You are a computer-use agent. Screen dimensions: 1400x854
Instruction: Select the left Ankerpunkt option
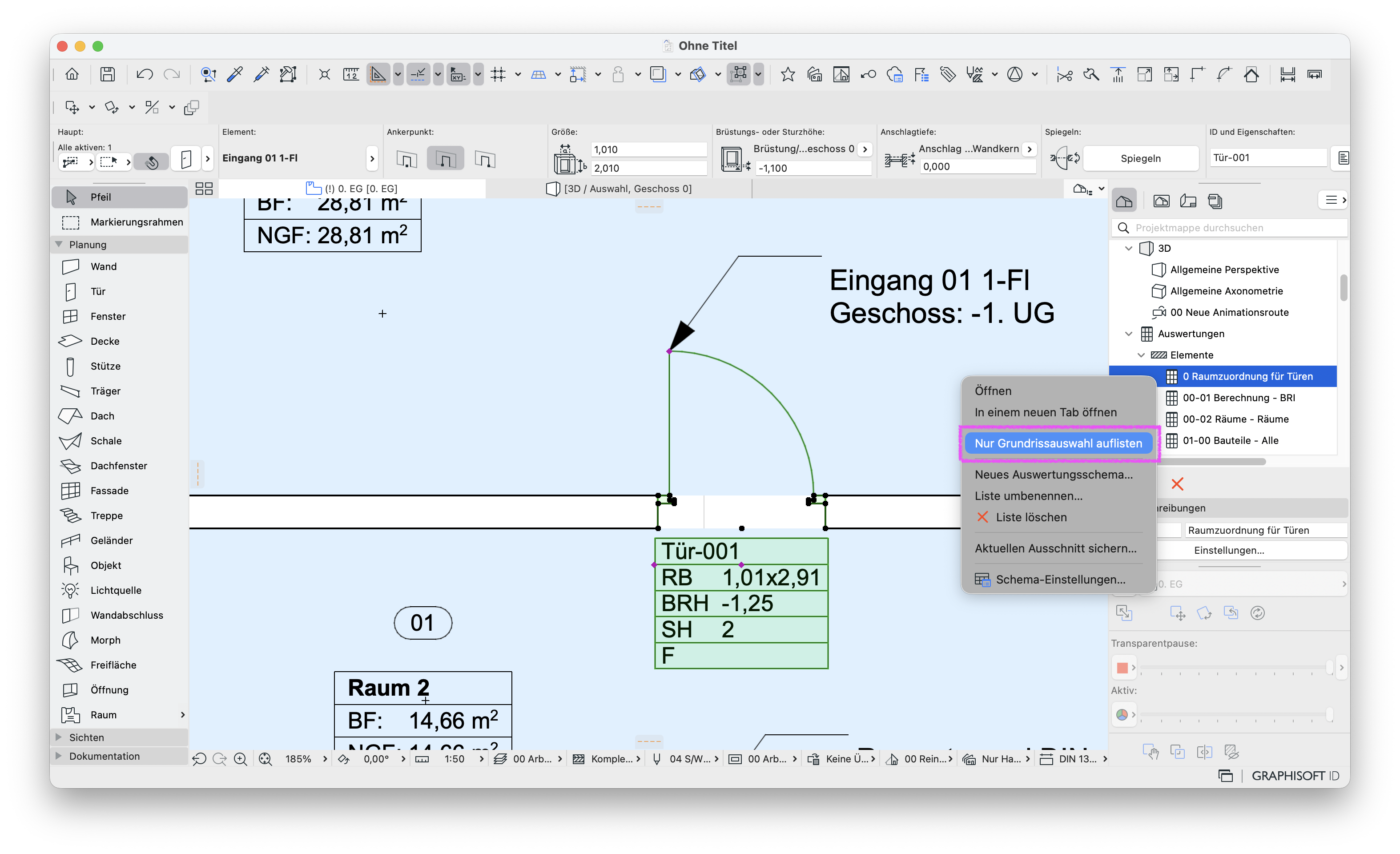coord(406,158)
